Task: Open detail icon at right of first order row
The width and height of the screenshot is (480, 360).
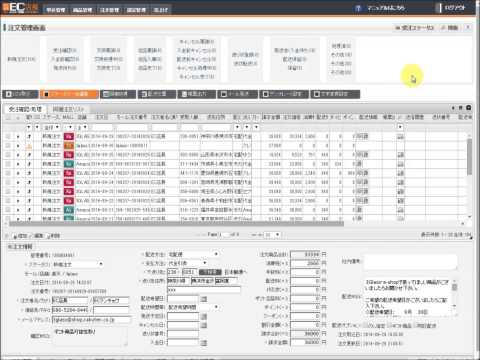Action: click(400, 136)
